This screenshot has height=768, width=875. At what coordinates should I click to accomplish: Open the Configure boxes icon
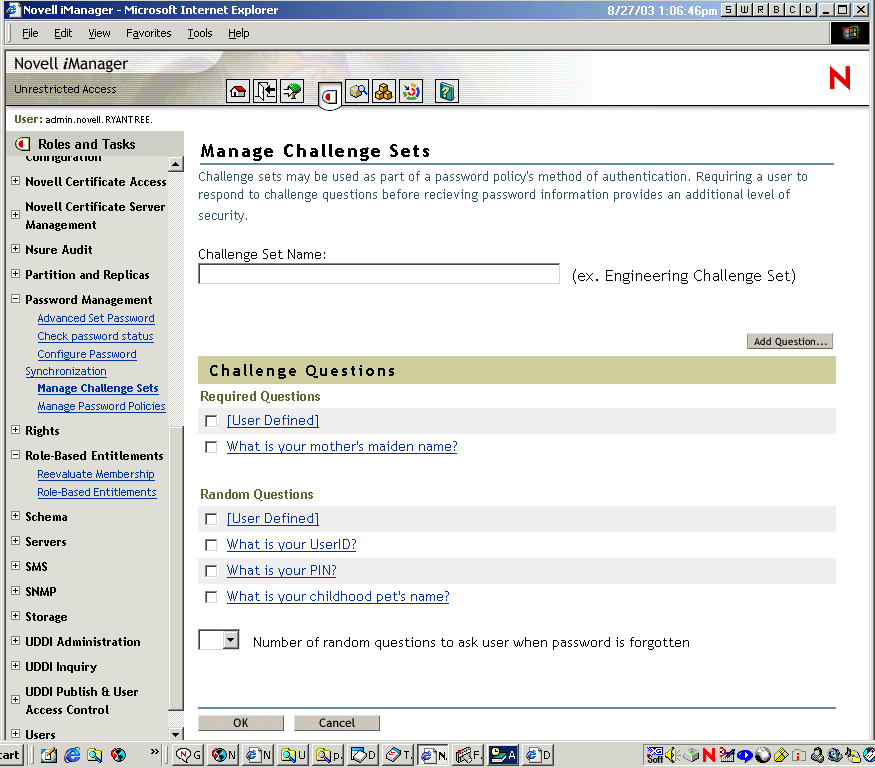click(384, 91)
